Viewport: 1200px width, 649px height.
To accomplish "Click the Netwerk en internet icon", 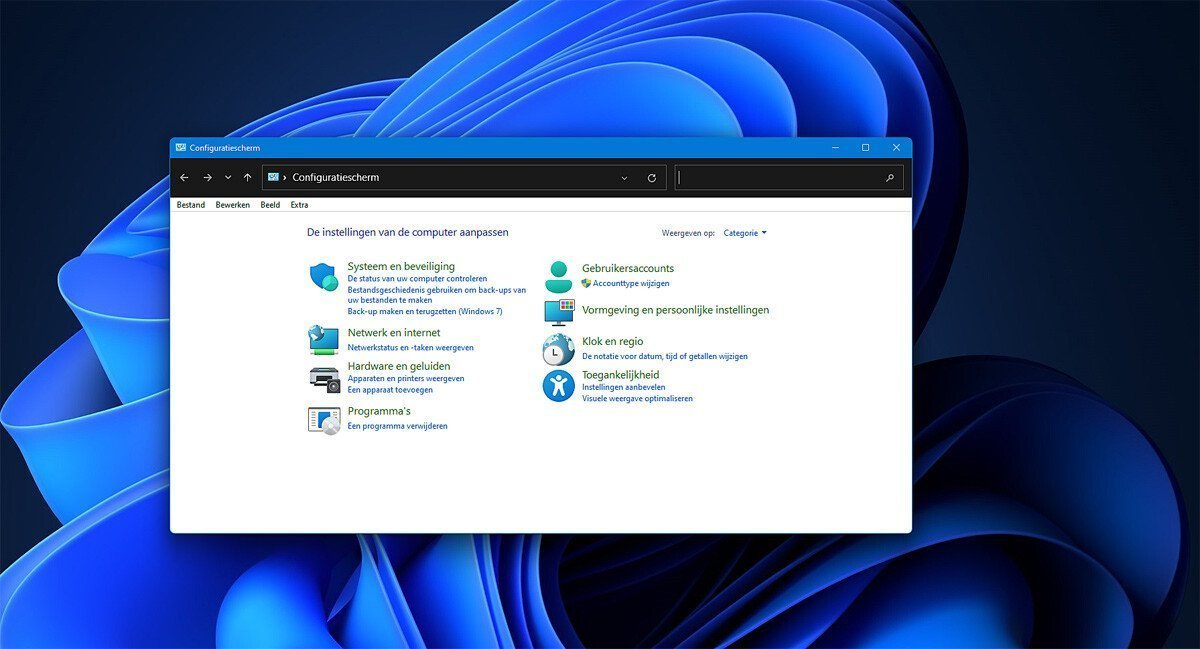I will 323,340.
